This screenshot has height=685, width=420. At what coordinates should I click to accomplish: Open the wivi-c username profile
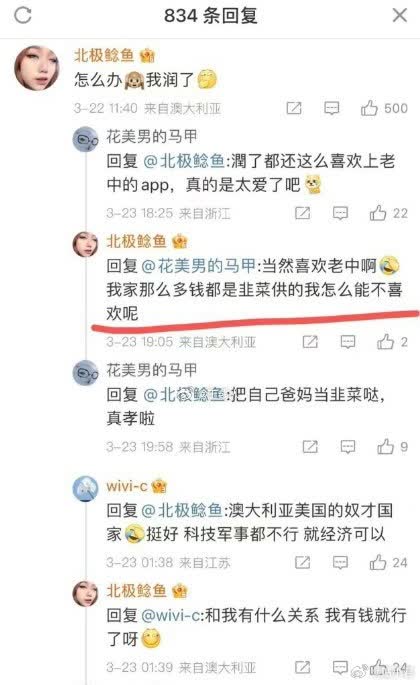pos(127,486)
